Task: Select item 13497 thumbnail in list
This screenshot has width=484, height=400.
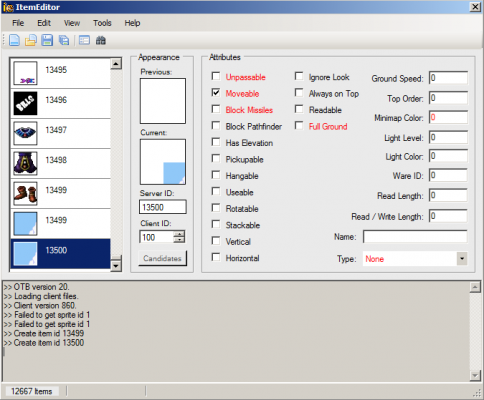Action: coord(25,133)
